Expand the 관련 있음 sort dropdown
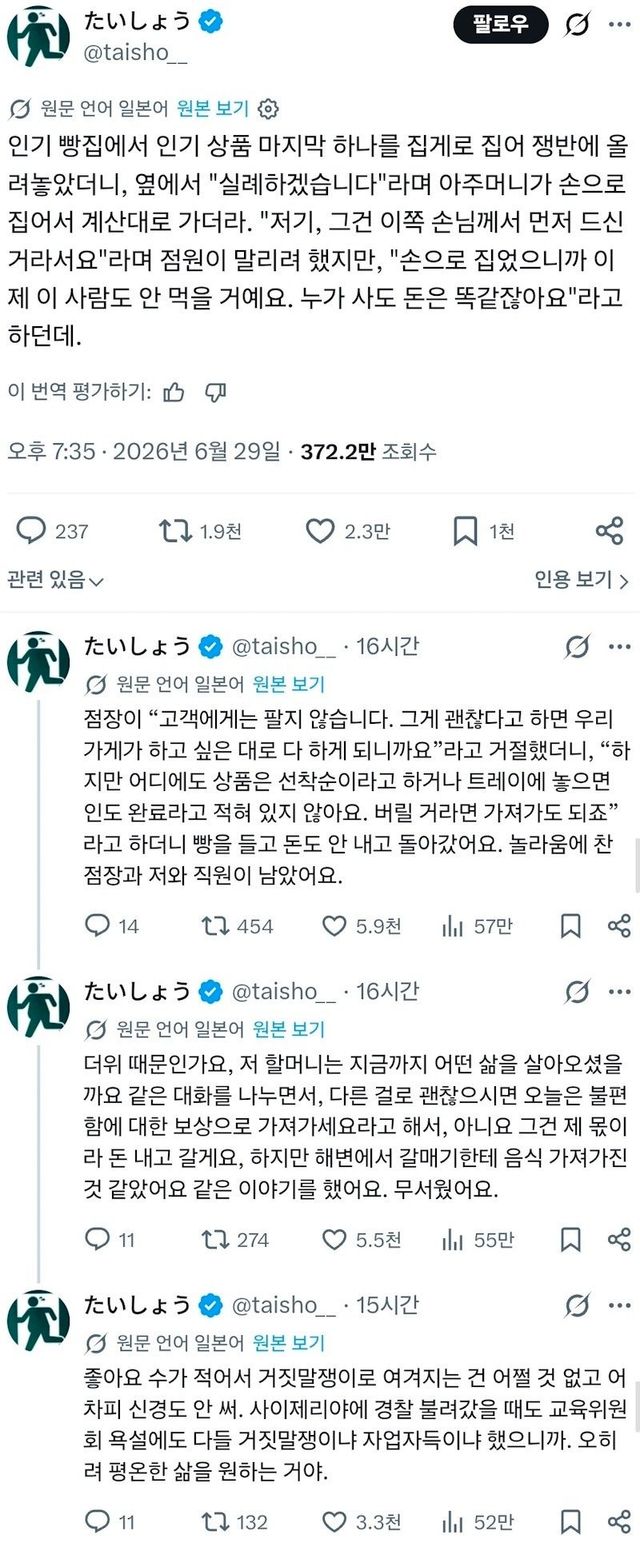This screenshot has width=640, height=1546. click(56, 579)
